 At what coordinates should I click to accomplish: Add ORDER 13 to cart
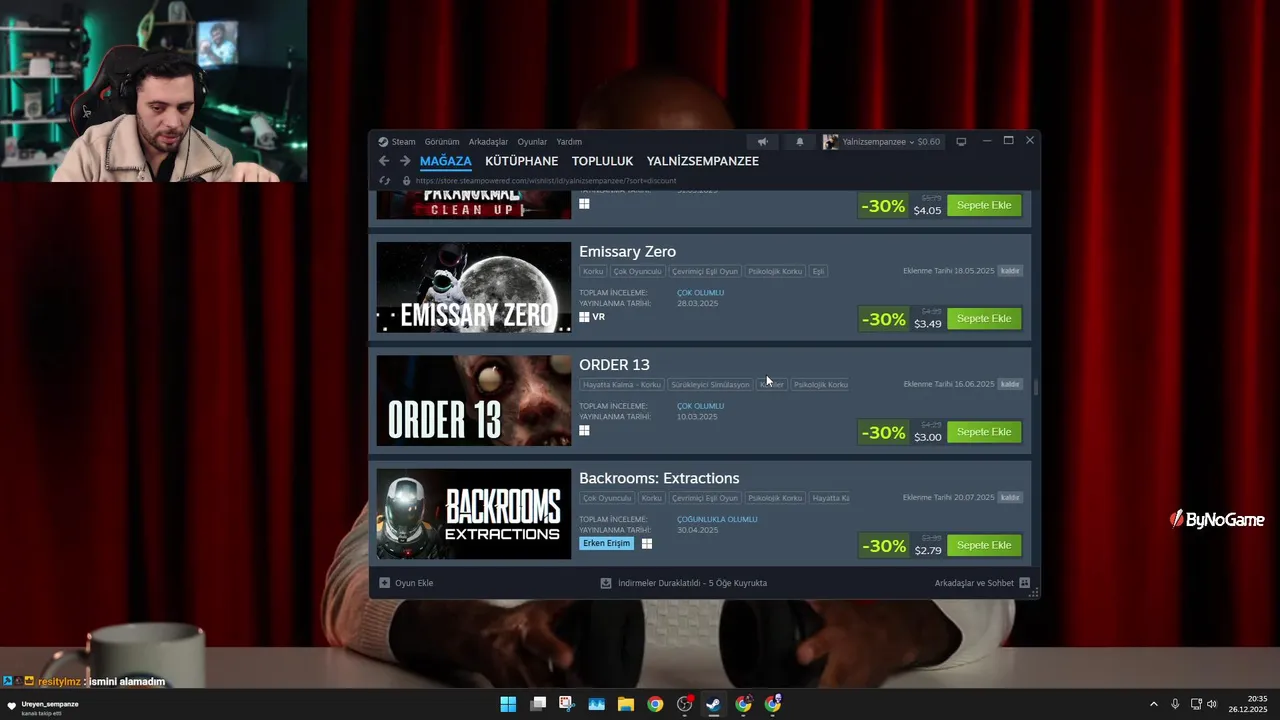pos(984,432)
